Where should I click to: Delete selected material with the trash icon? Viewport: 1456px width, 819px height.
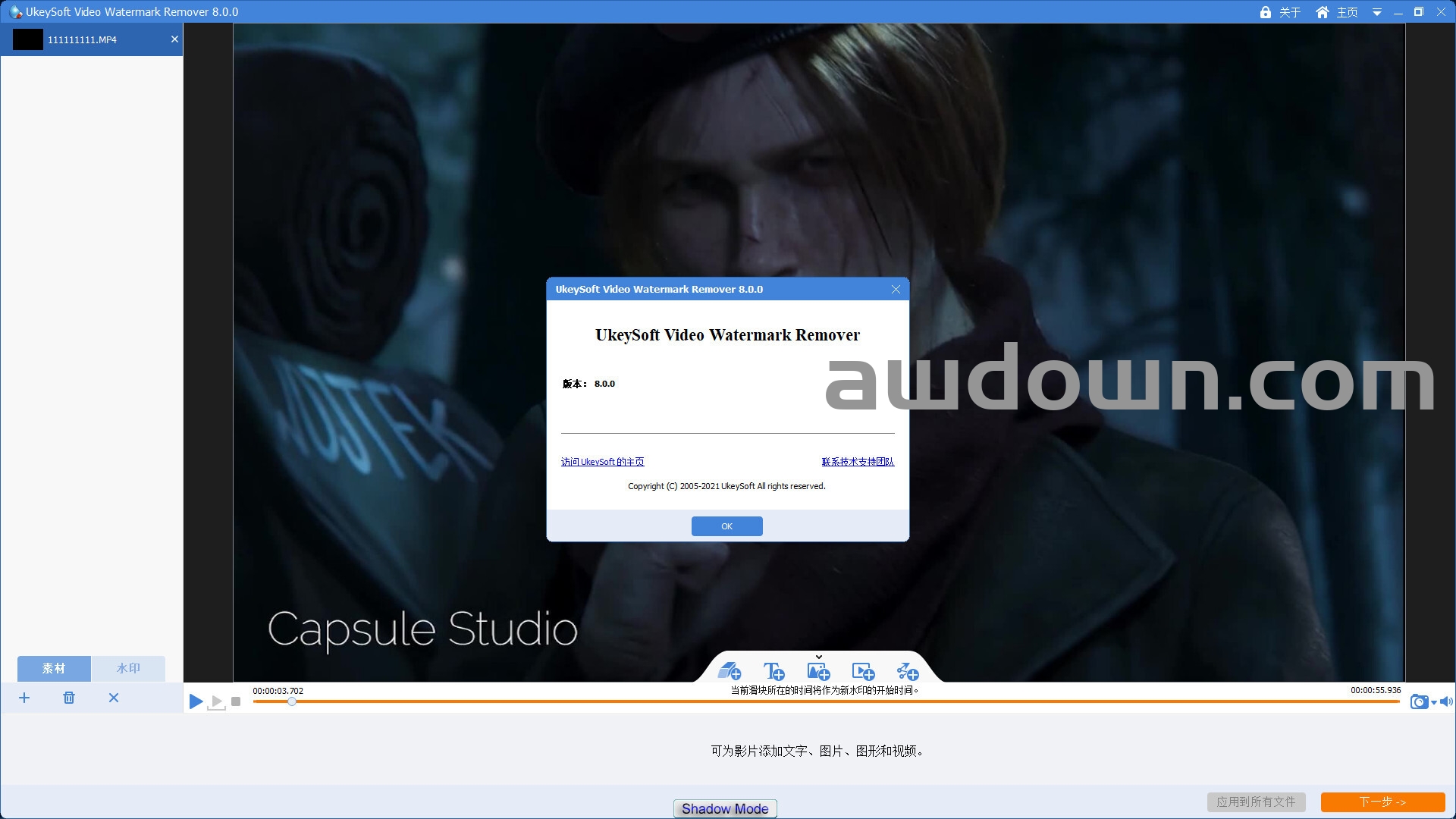click(x=69, y=698)
